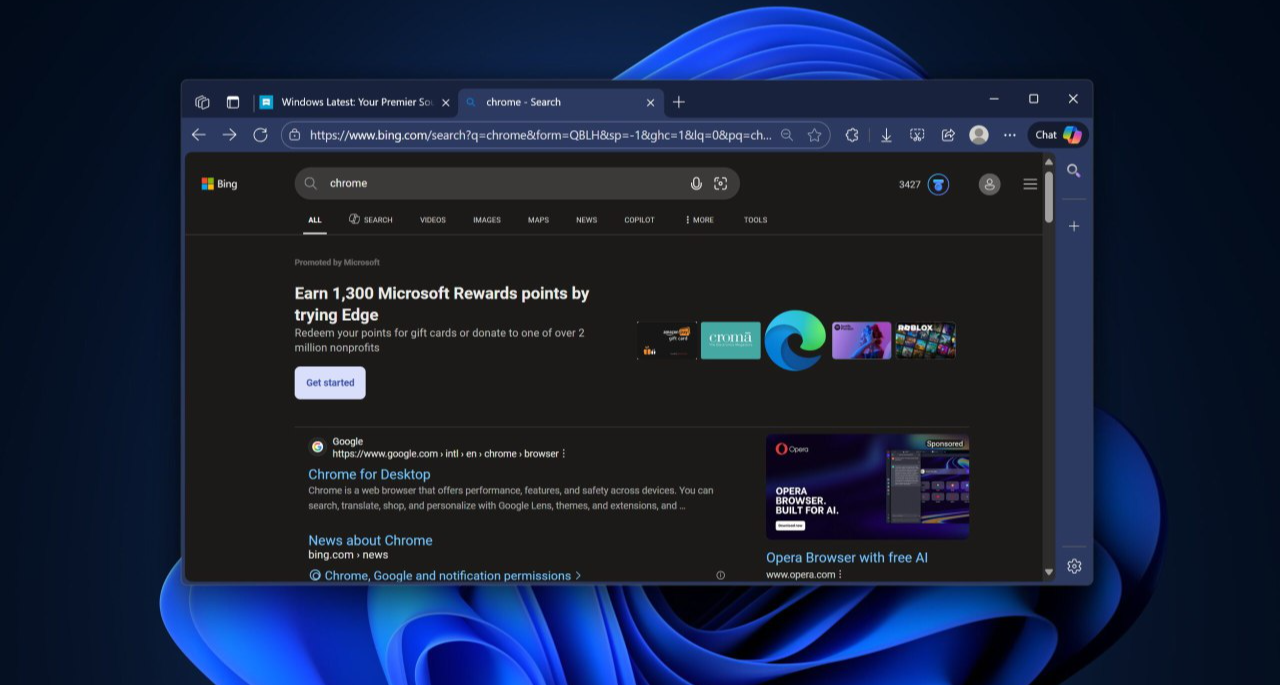The width and height of the screenshot is (1280, 685).
Task: Open the Share menu in the toolbar
Action: point(948,134)
